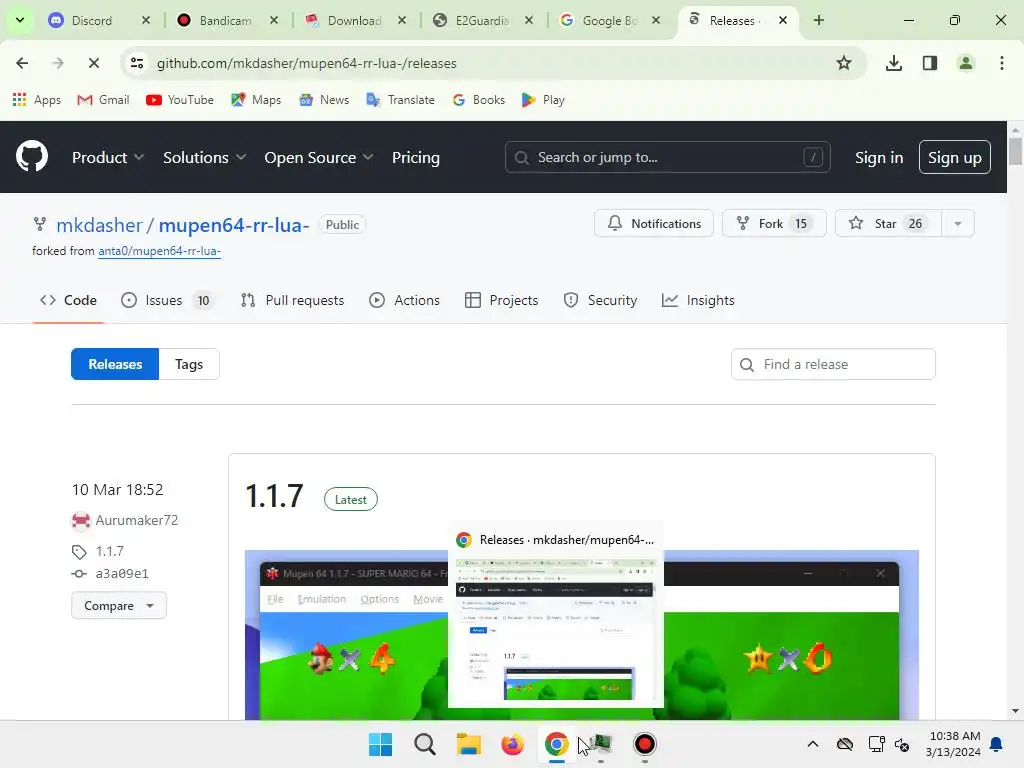This screenshot has width=1024, height=768.
Task: Select the Releases button
Action: point(115,364)
